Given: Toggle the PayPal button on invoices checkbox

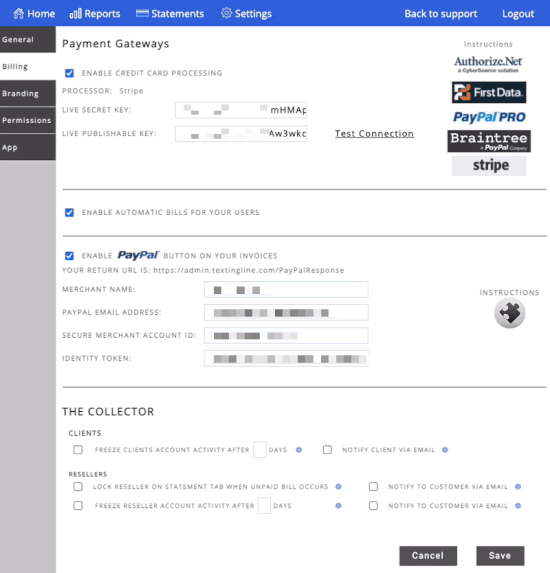Looking at the screenshot, I should (69, 255).
